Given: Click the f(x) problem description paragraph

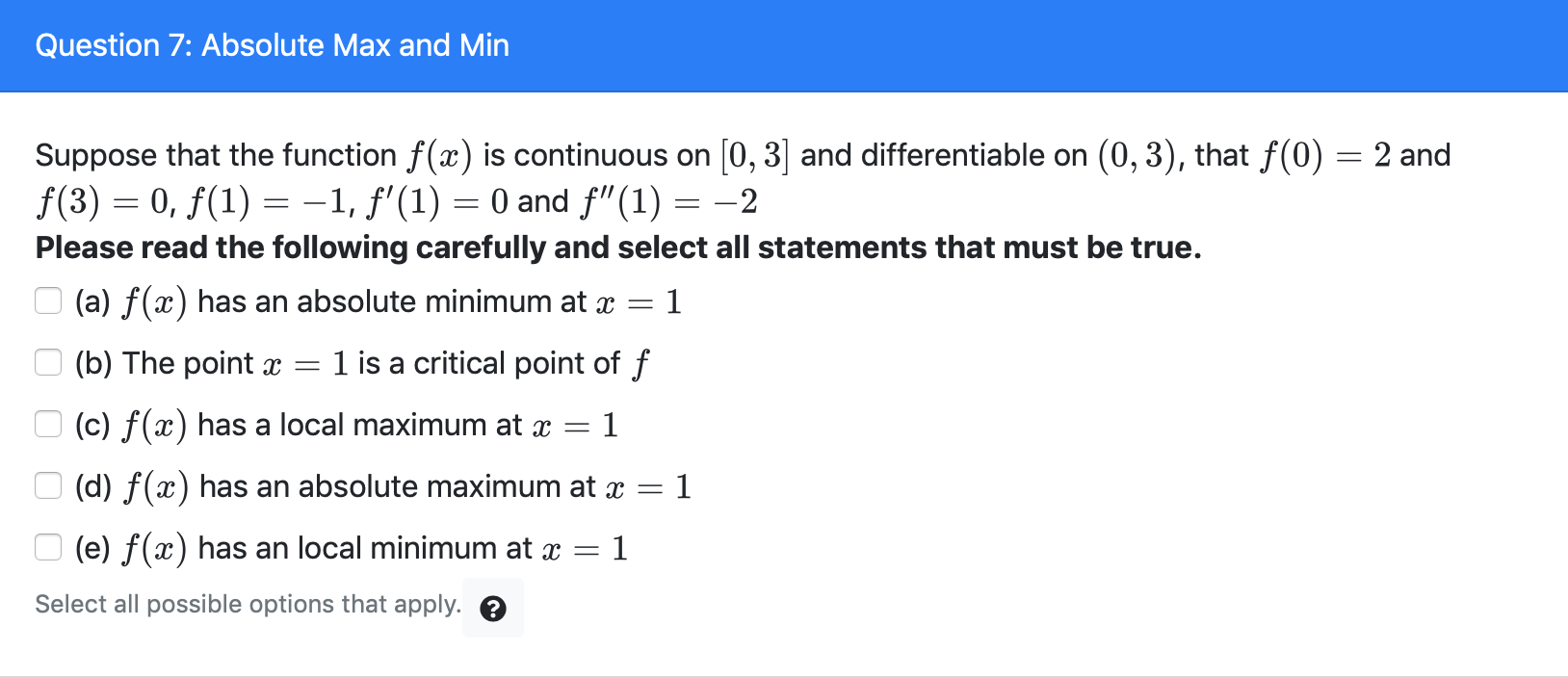Looking at the screenshot, I should point(742,178).
